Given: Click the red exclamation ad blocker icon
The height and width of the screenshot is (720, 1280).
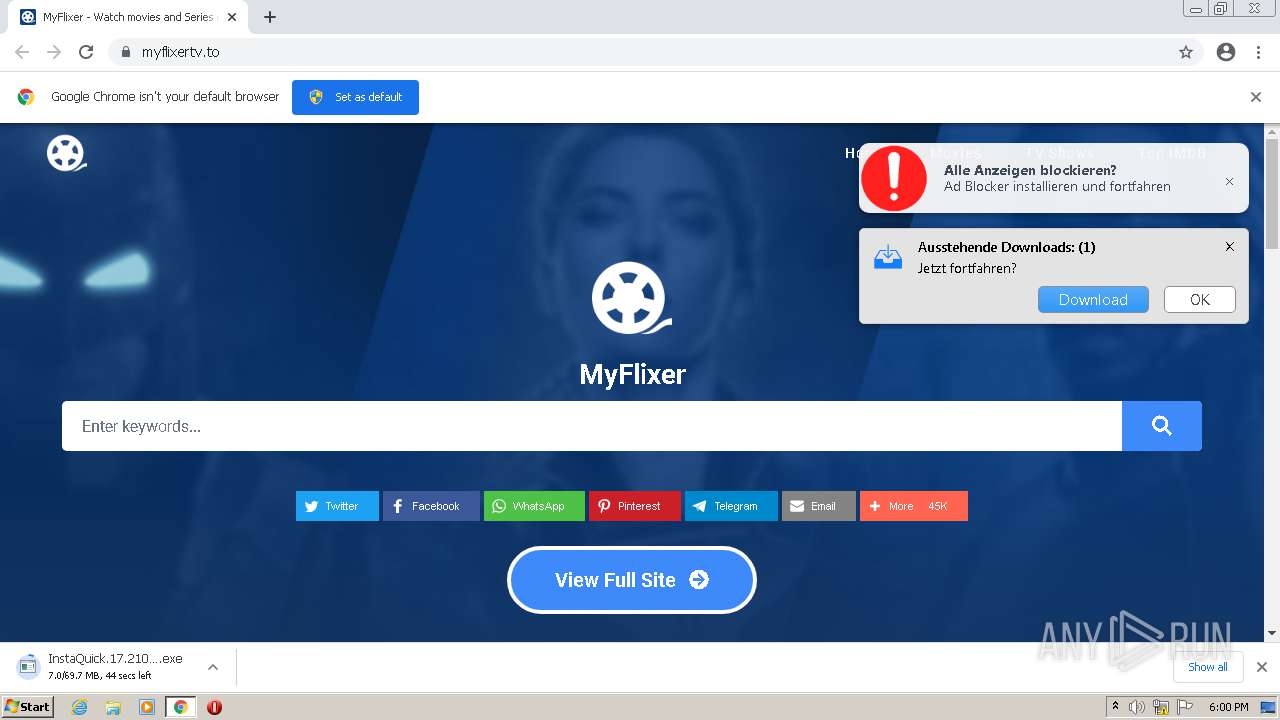Looking at the screenshot, I should 894,178.
